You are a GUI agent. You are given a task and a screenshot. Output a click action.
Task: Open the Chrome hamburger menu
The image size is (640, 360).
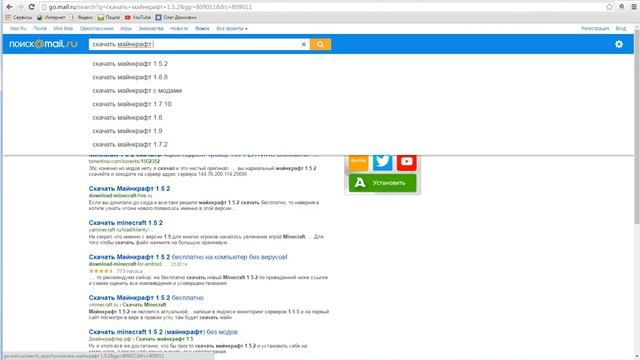(x=634, y=7)
